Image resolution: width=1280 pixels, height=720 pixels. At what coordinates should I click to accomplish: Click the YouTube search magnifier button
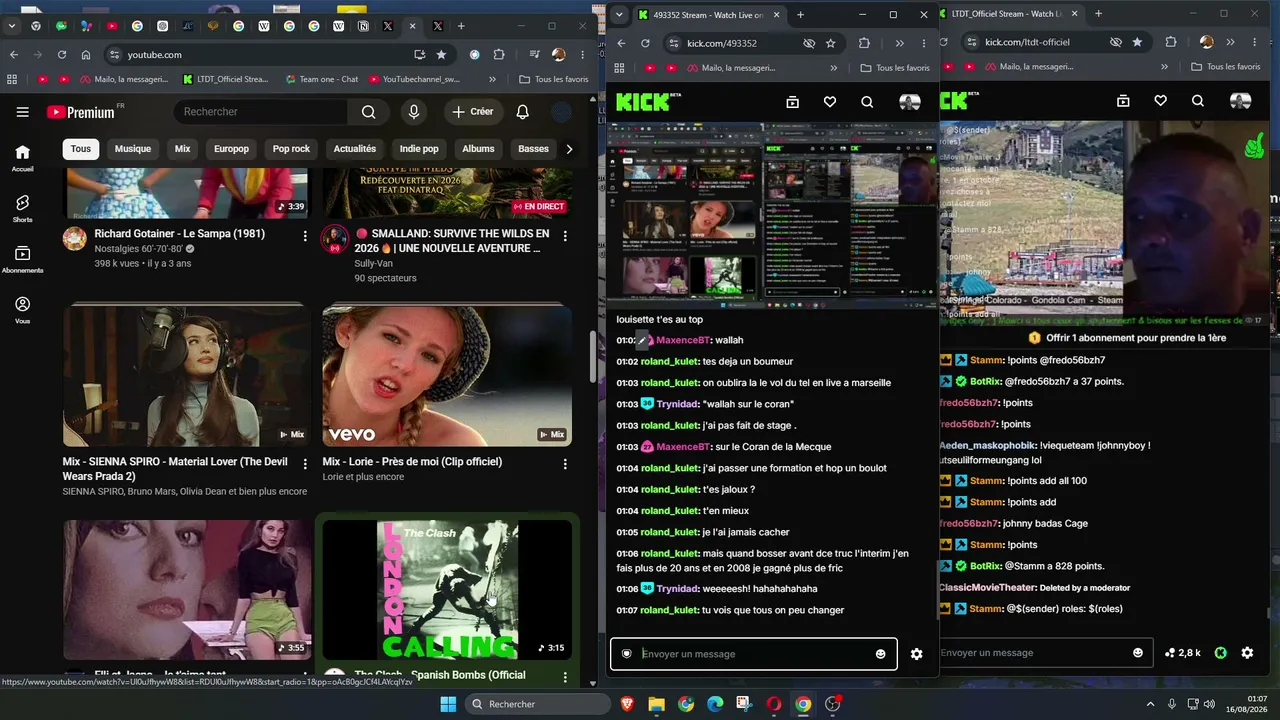point(368,112)
